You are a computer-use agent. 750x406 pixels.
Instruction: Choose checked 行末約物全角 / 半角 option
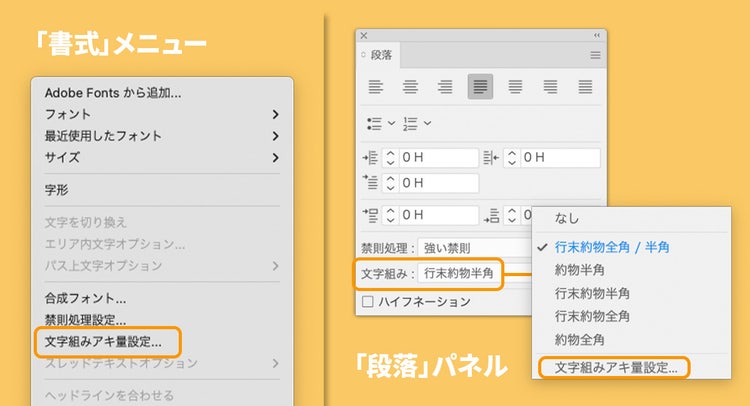click(631, 247)
